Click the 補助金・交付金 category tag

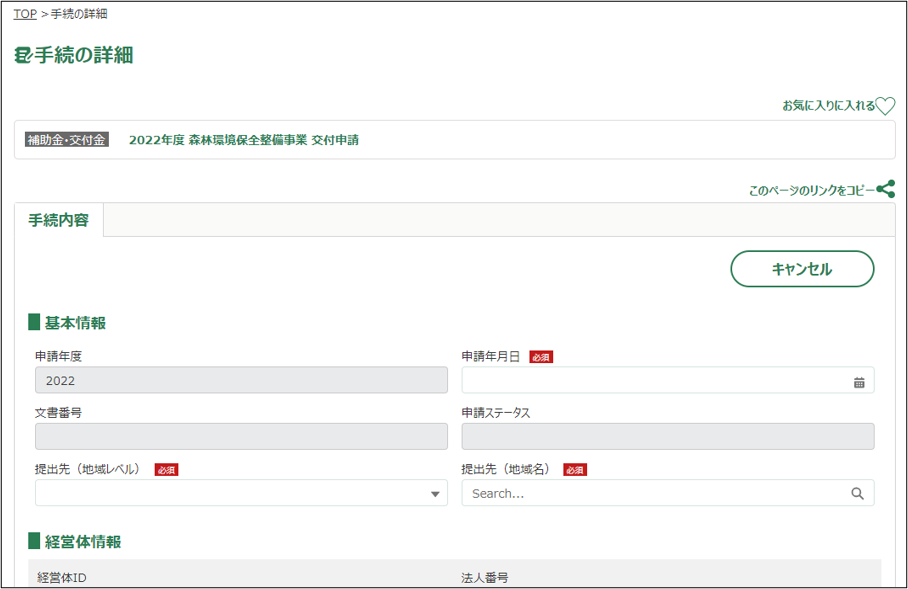click(x=66, y=140)
